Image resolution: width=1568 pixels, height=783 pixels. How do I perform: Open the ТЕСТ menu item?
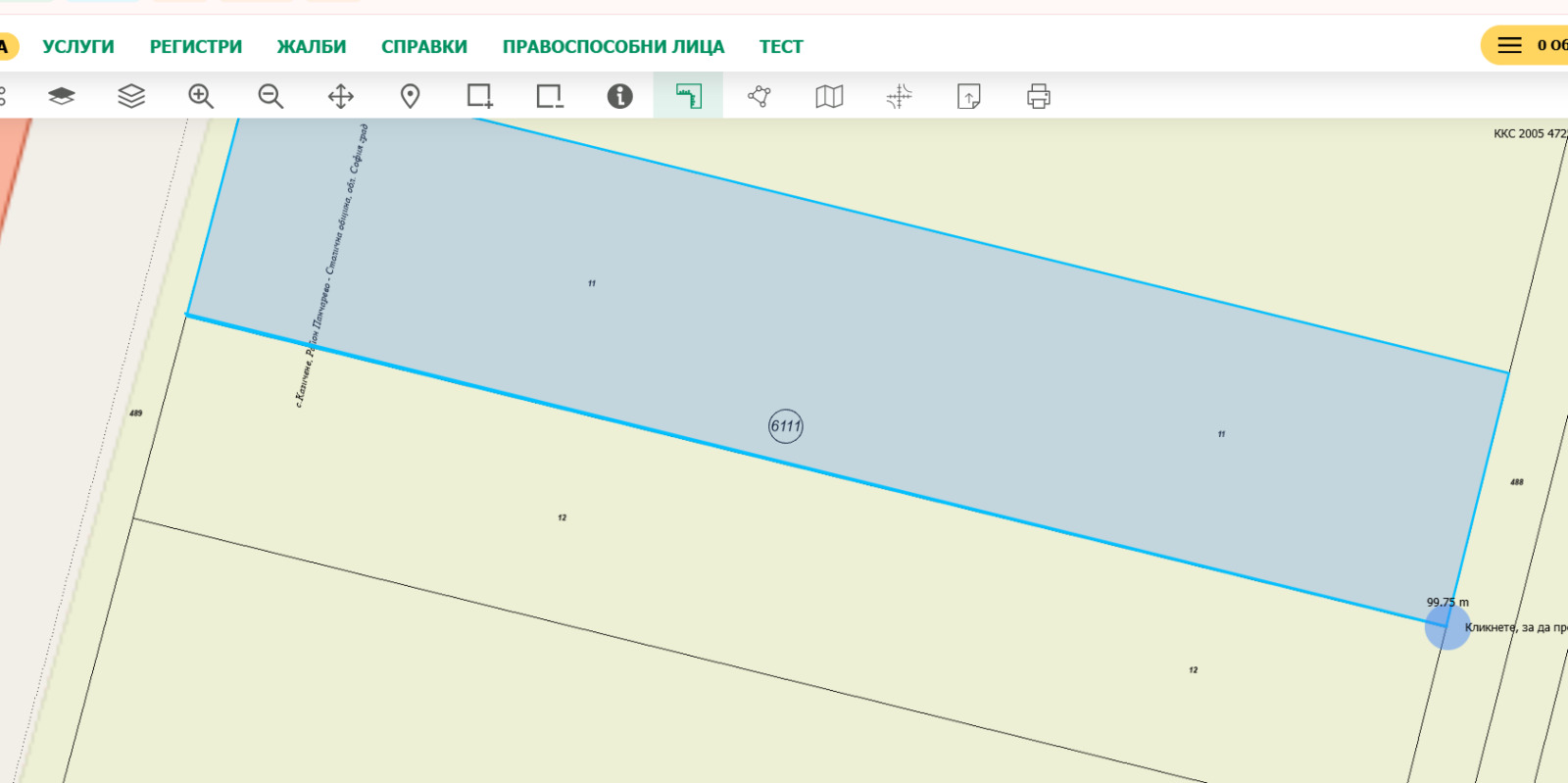781,47
